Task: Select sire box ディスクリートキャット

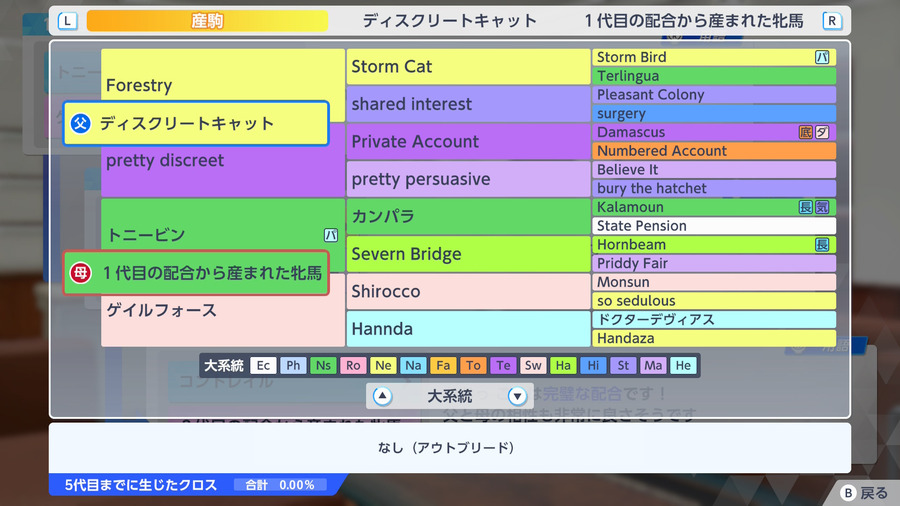Action: [196, 123]
